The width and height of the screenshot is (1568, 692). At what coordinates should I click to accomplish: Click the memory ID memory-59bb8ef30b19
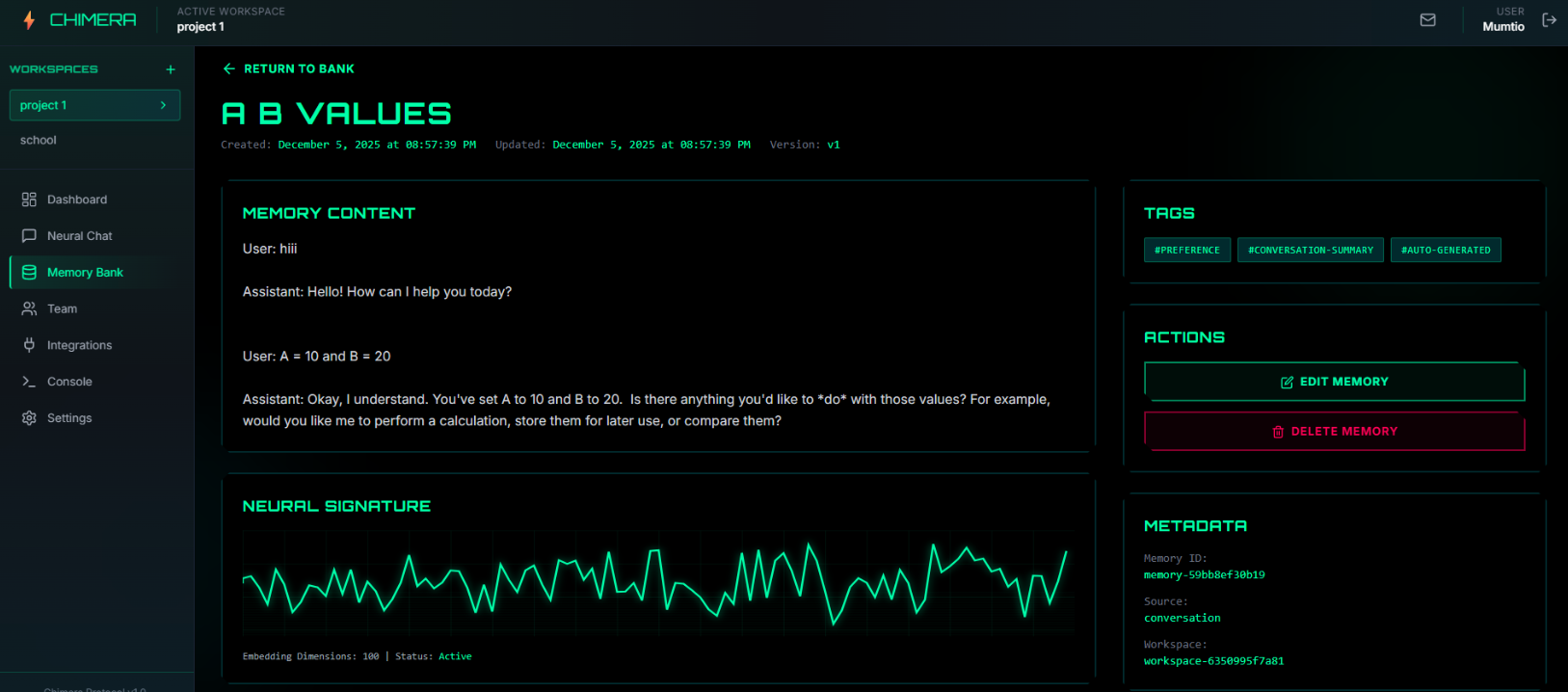coord(1205,574)
